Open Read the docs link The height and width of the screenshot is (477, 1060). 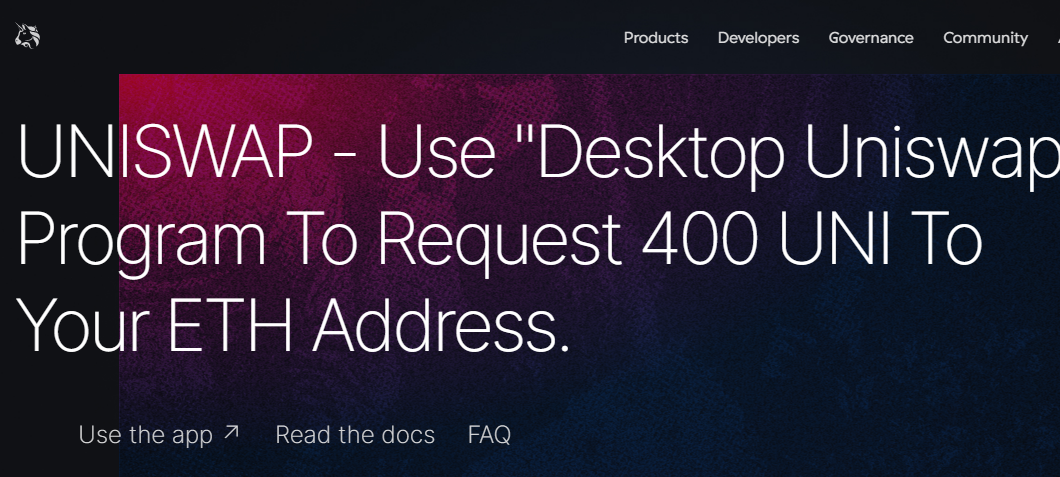355,434
